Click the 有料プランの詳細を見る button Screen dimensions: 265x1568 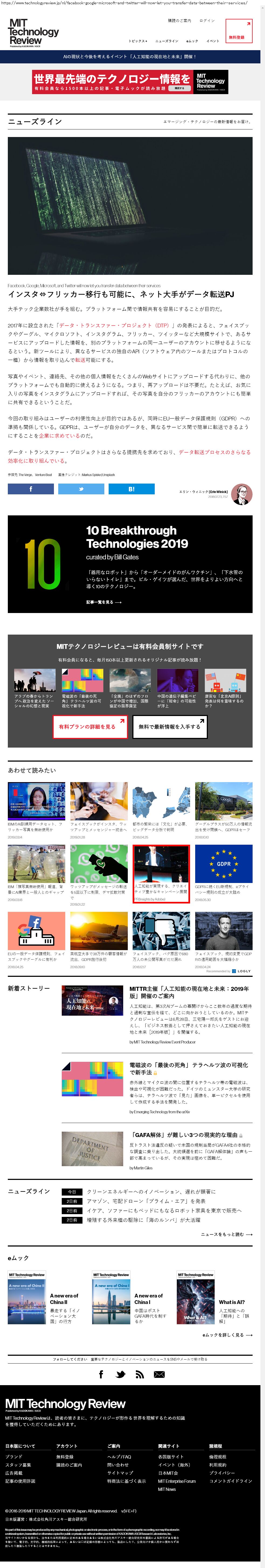pos(90,727)
